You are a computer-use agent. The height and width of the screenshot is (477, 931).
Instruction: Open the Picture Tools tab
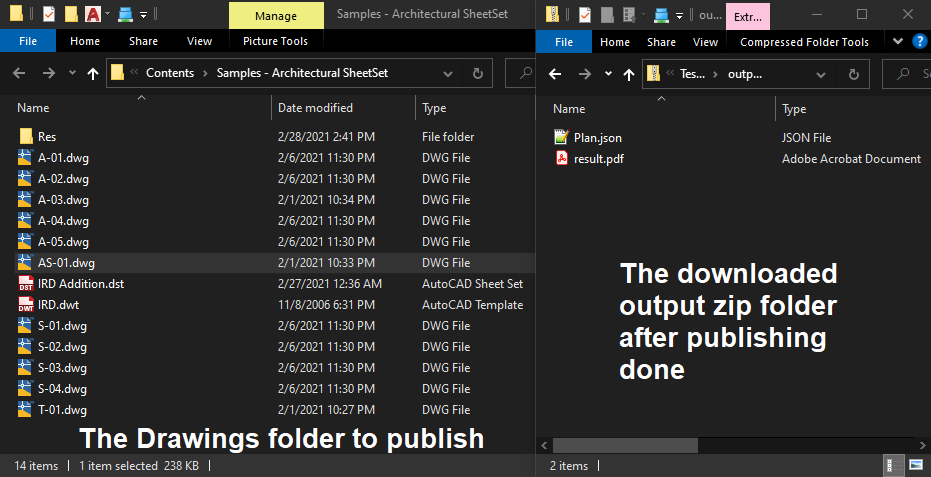275,41
